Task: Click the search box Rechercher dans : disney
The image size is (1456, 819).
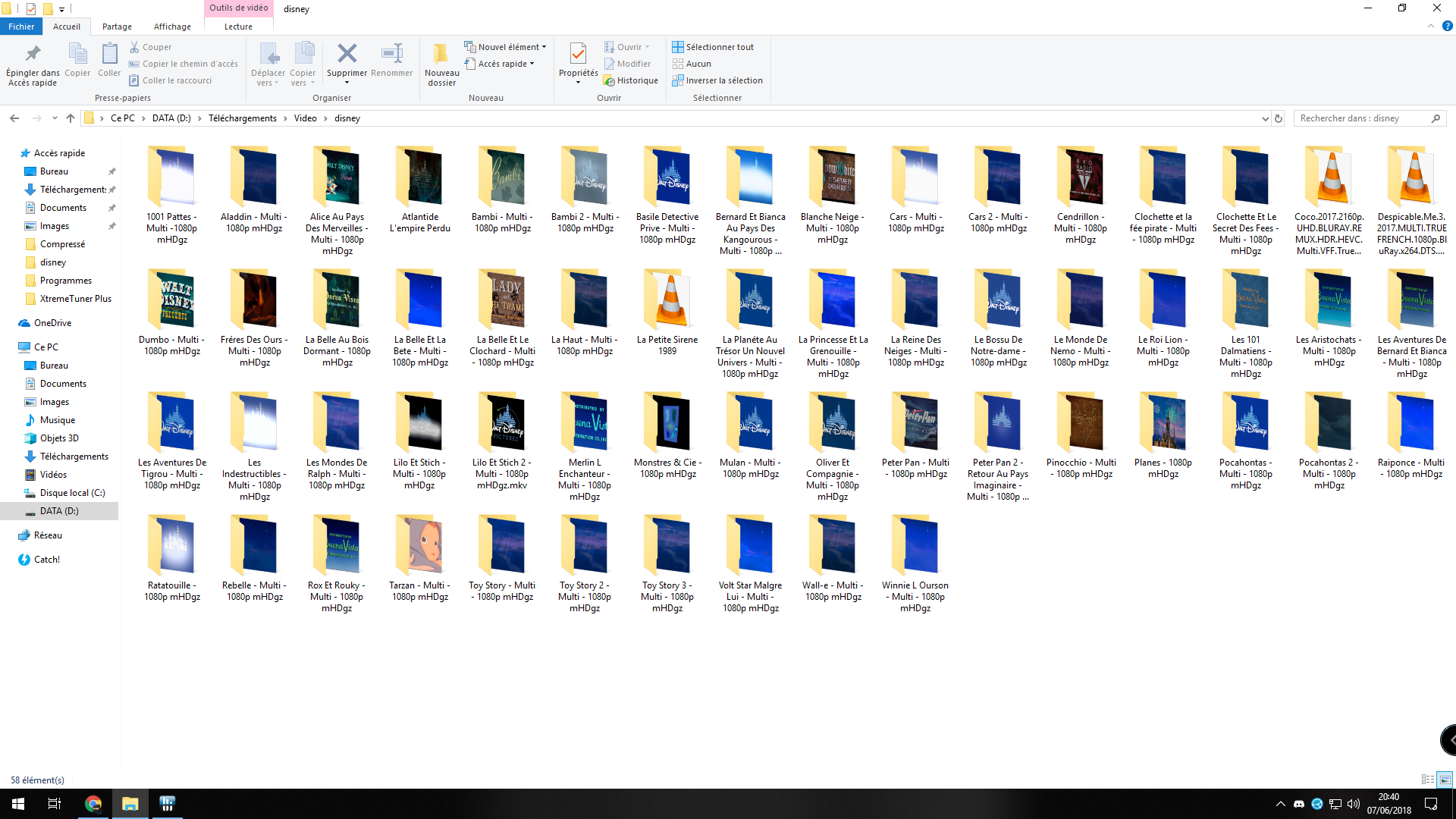Action: pyautogui.click(x=1370, y=118)
